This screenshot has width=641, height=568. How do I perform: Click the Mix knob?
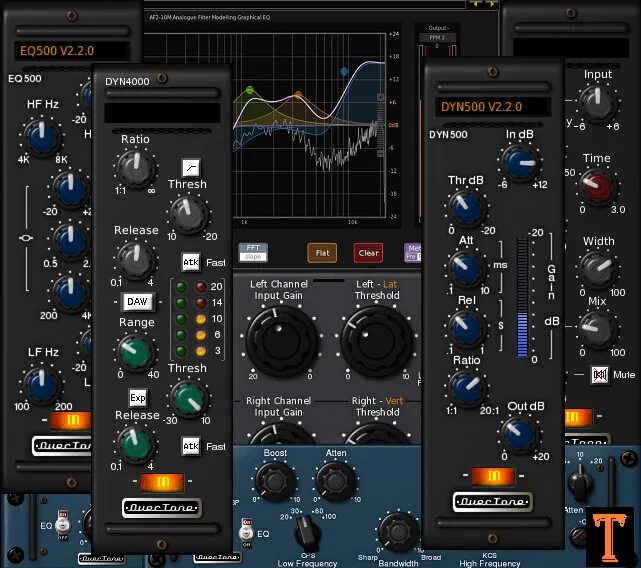[597, 330]
